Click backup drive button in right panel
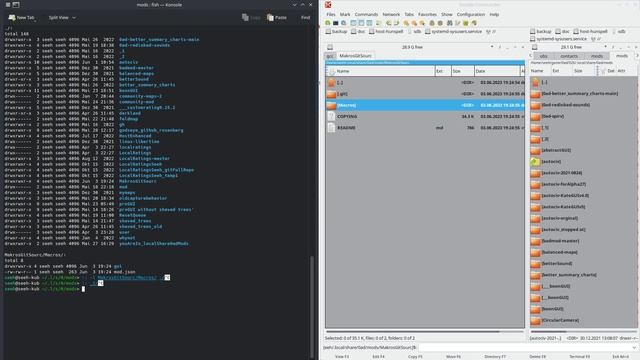This screenshot has height=360, width=640. (541, 31)
